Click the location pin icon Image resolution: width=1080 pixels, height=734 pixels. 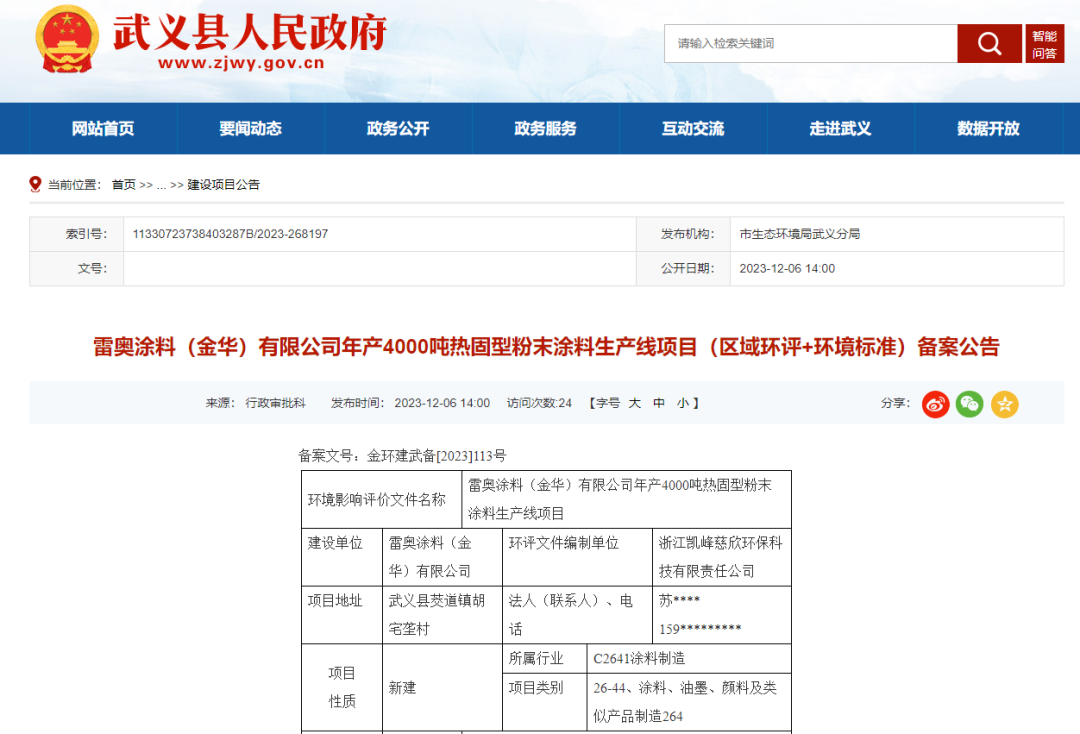[36, 185]
